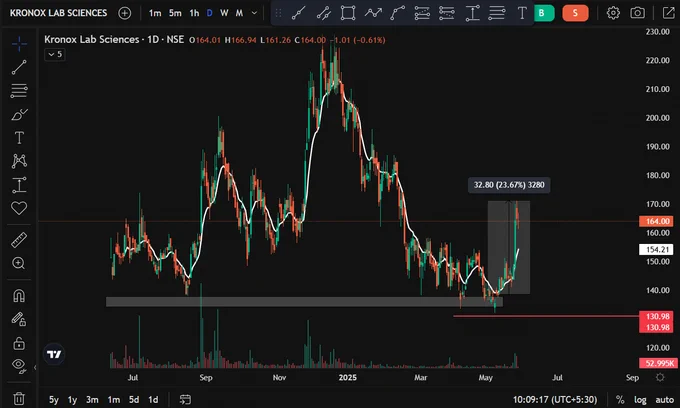Select the sidebar price range measurement tool
This screenshot has width=680, height=408.
19,185
